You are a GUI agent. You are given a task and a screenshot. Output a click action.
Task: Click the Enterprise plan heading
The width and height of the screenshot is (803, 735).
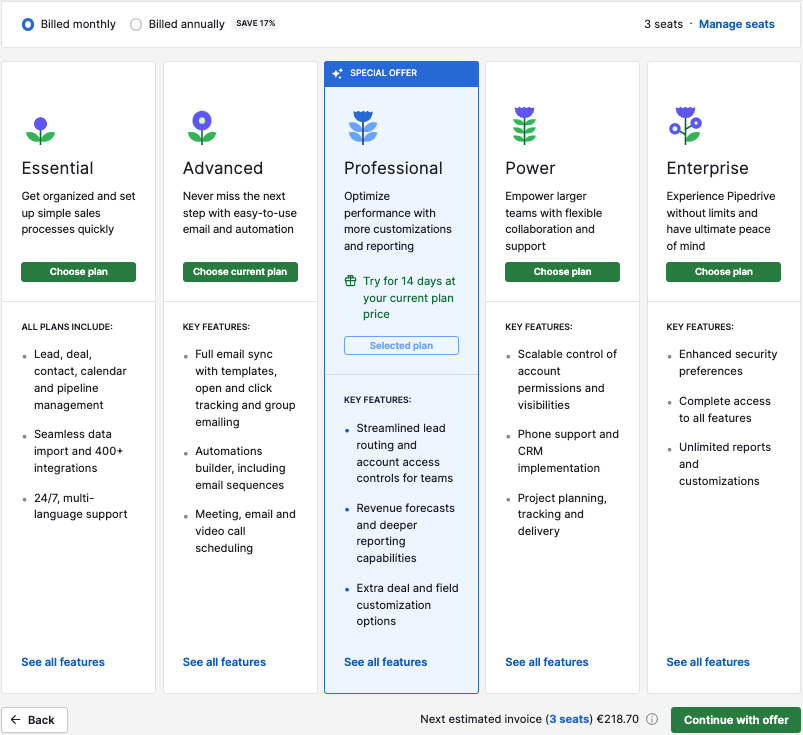pyautogui.click(x=707, y=168)
